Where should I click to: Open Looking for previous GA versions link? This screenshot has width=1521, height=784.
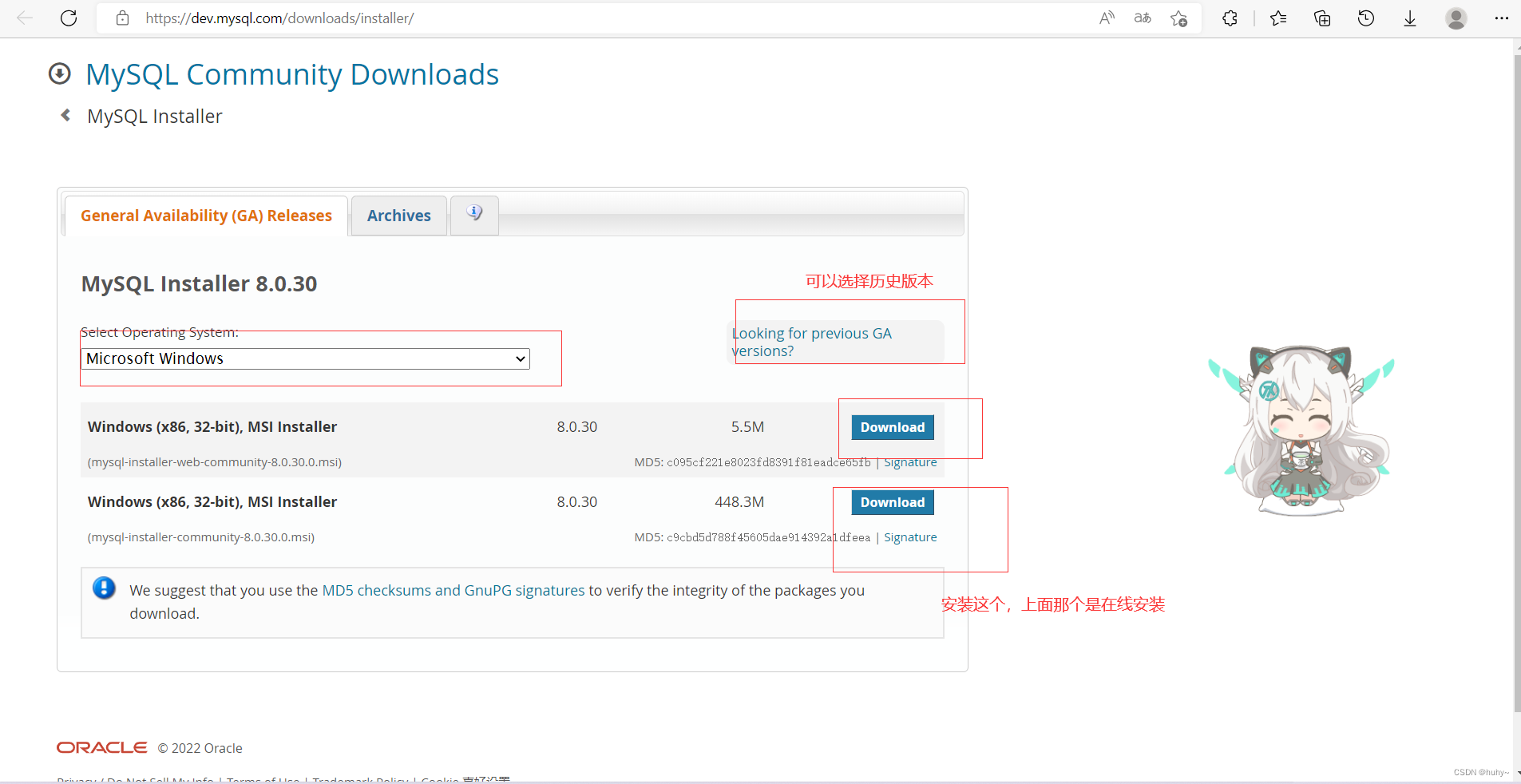pyautogui.click(x=811, y=342)
